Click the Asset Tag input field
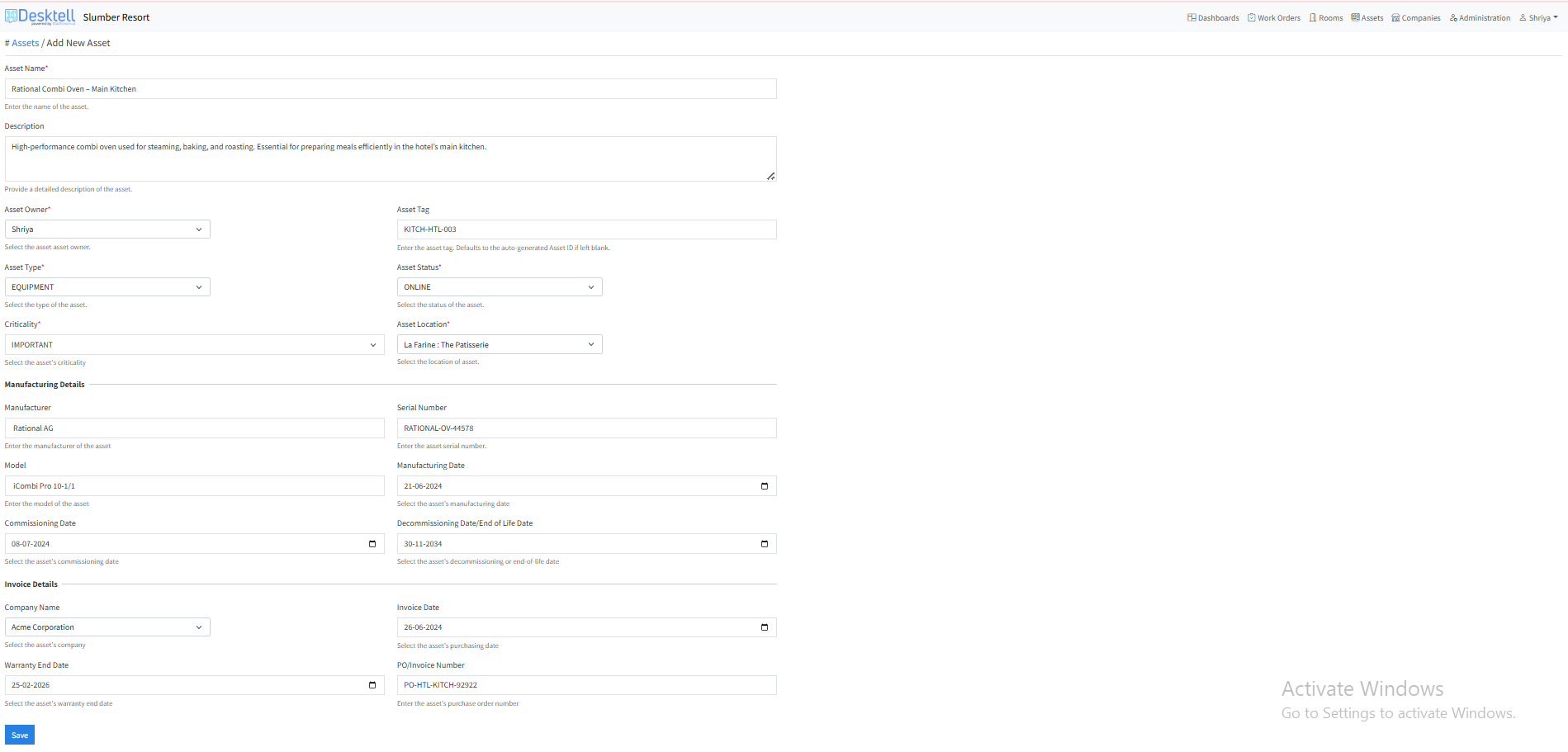Image resolution: width=1568 pixels, height=752 pixels. (586, 229)
